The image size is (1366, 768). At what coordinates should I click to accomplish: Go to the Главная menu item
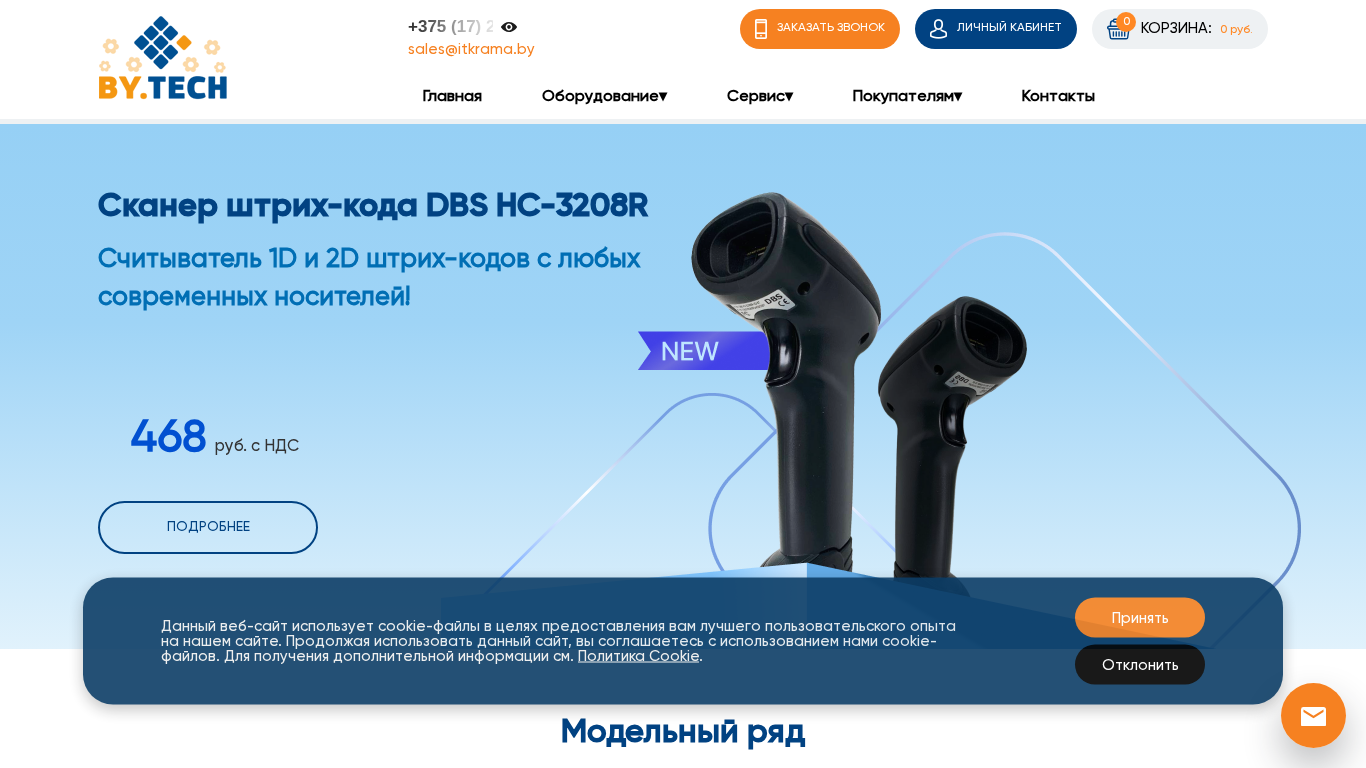[x=452, y=96]
